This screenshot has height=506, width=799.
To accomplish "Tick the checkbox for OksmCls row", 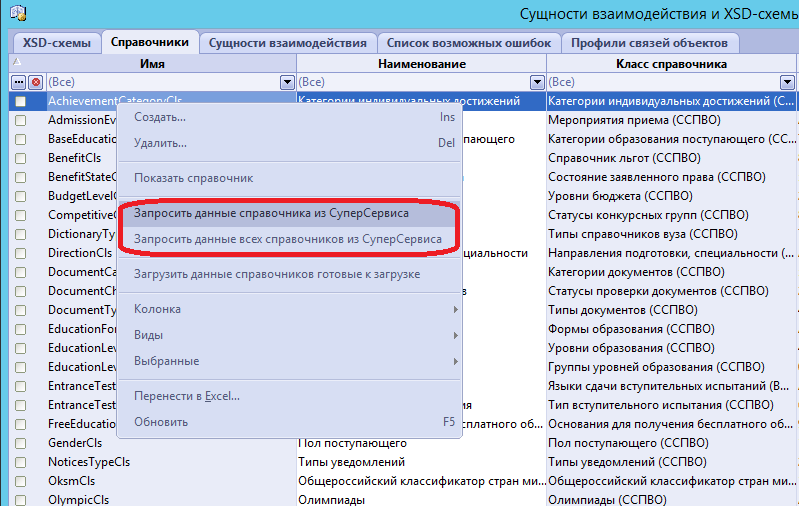I will click(x=20, y=482).
